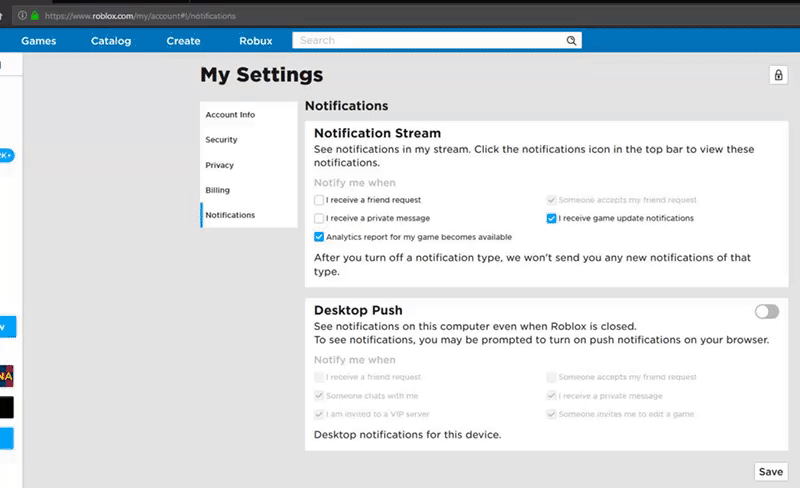Screen dimensions: 800x488
Task: Open the Games menu in navbar
Action: pos(39,41)
